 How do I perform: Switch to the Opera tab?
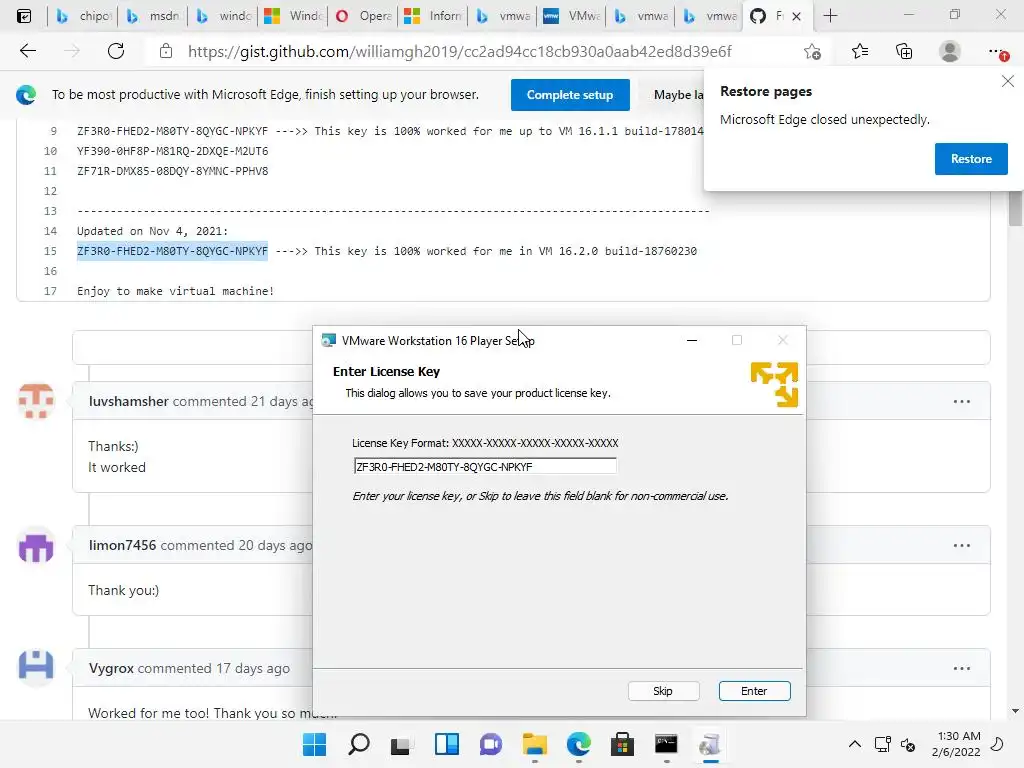363,16
